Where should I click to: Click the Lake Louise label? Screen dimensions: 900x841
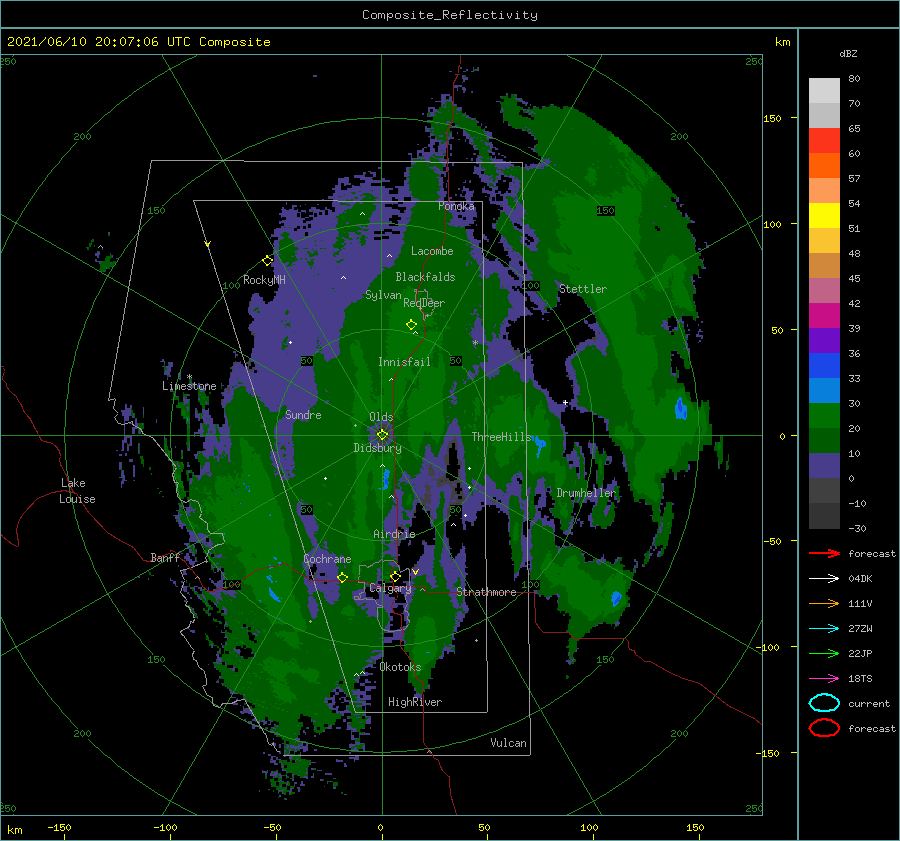pos(77,491)
